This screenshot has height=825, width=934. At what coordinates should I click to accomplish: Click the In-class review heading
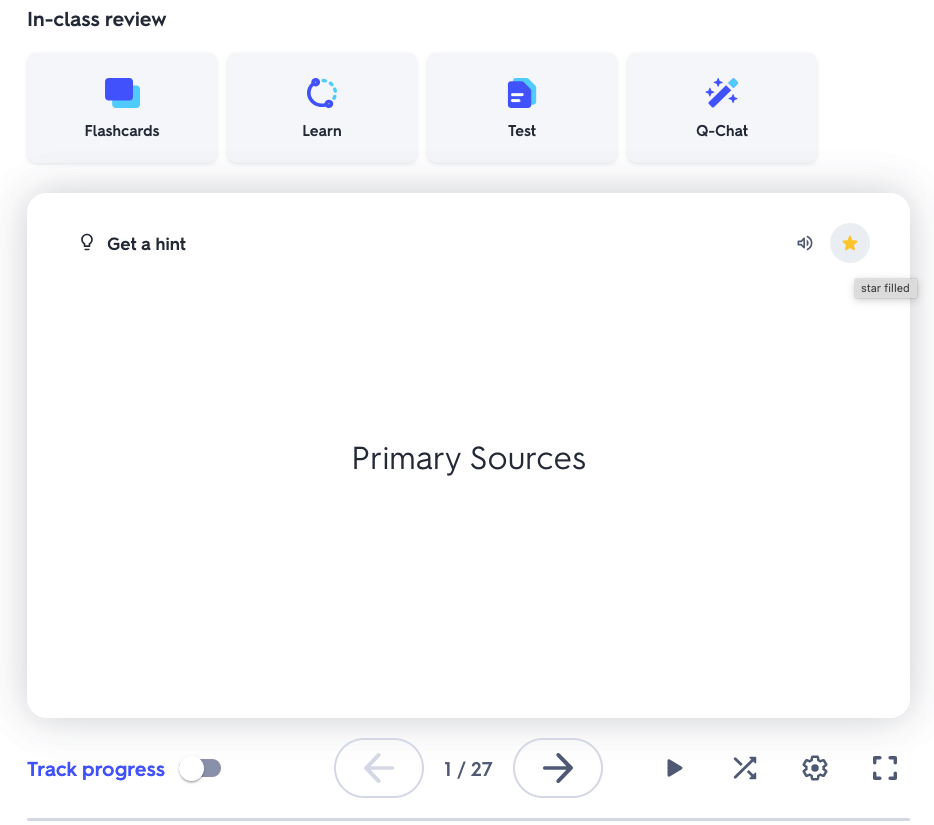point(97,20)
